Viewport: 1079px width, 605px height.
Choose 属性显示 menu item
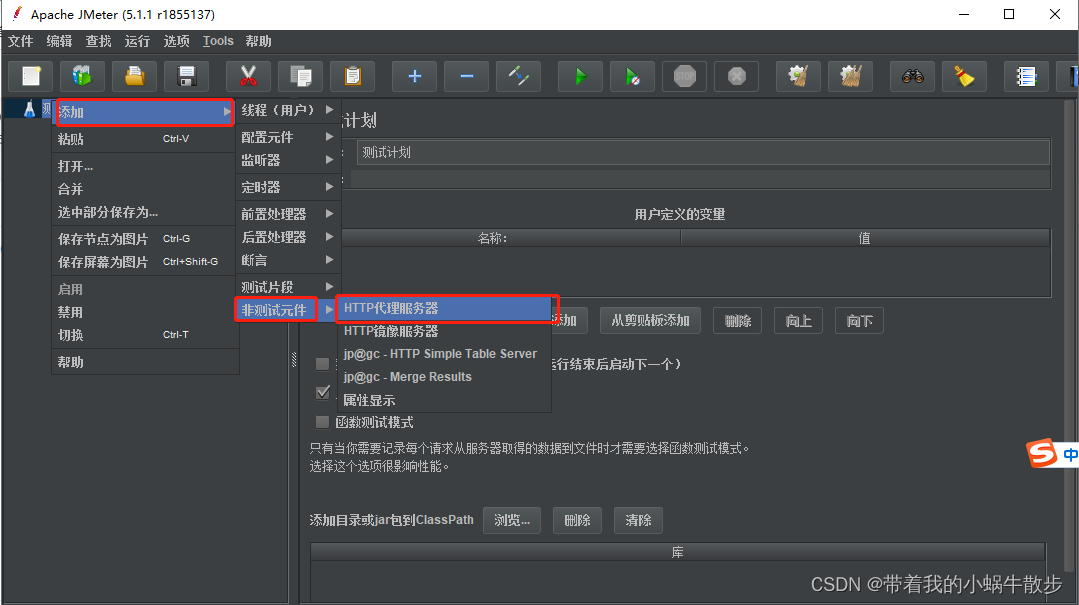444,400
